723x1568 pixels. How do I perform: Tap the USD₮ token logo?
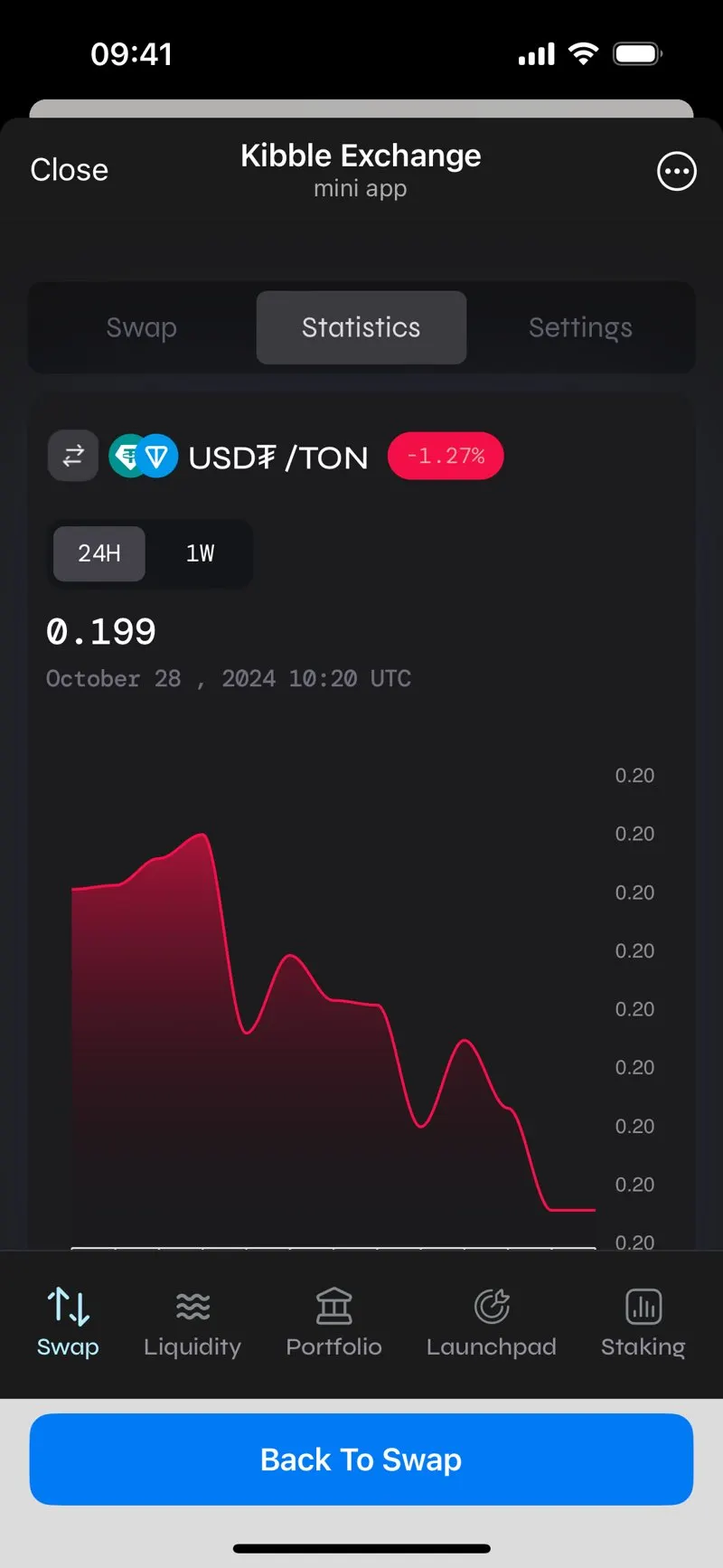coord(128,456)
